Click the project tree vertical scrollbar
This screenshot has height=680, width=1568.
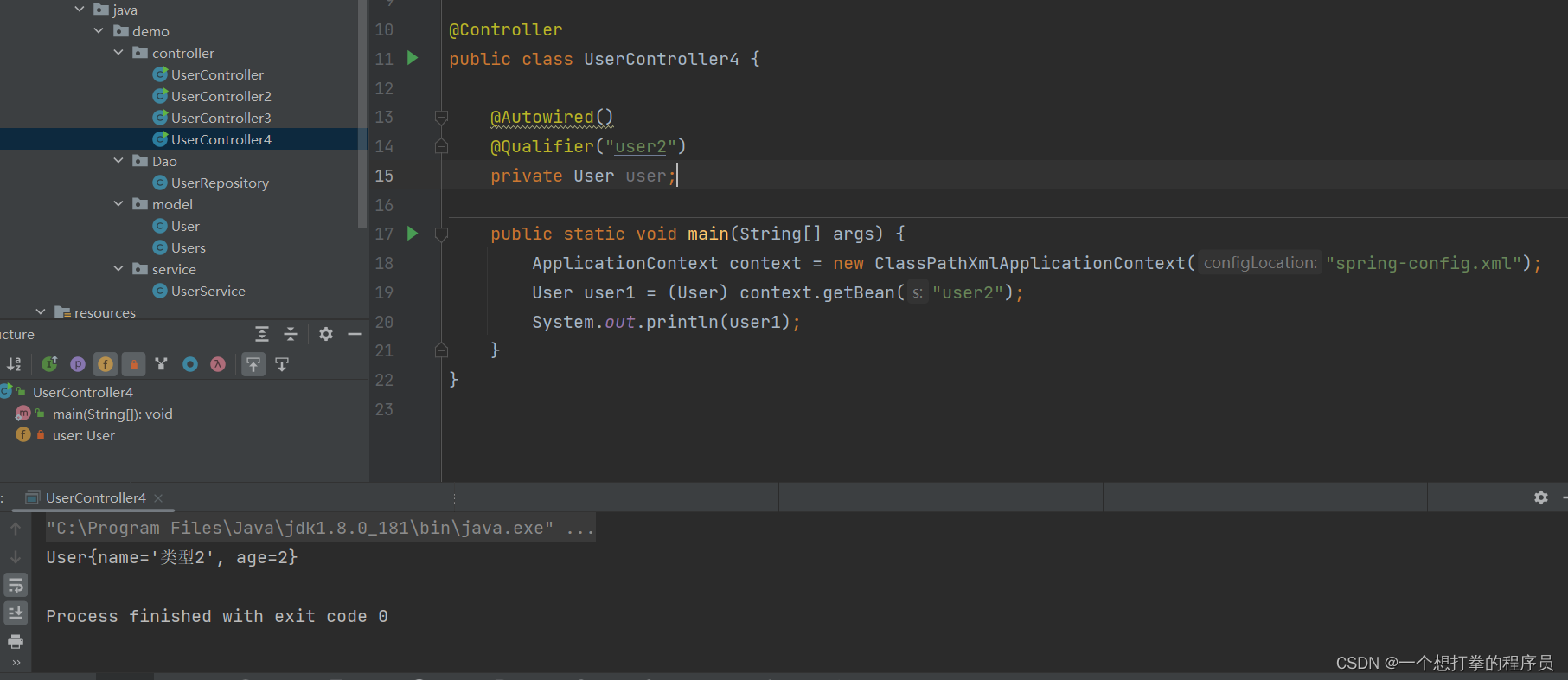[362, 112]
